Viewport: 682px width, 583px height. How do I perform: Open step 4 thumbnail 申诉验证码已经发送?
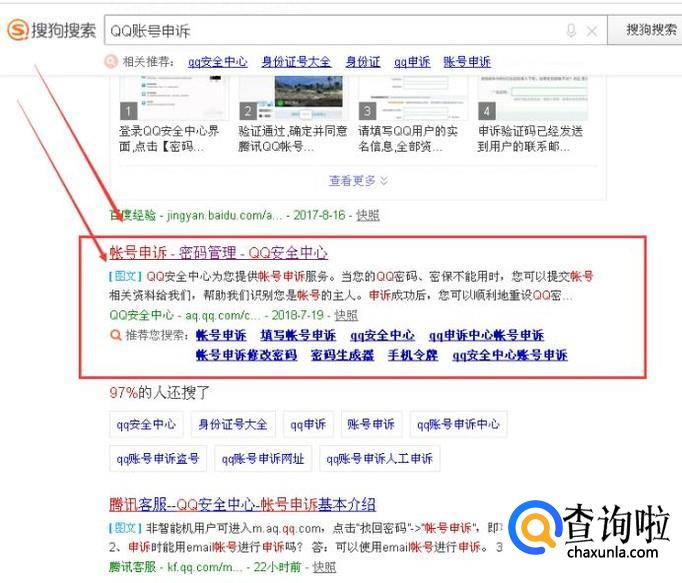[x=532, y=98]
